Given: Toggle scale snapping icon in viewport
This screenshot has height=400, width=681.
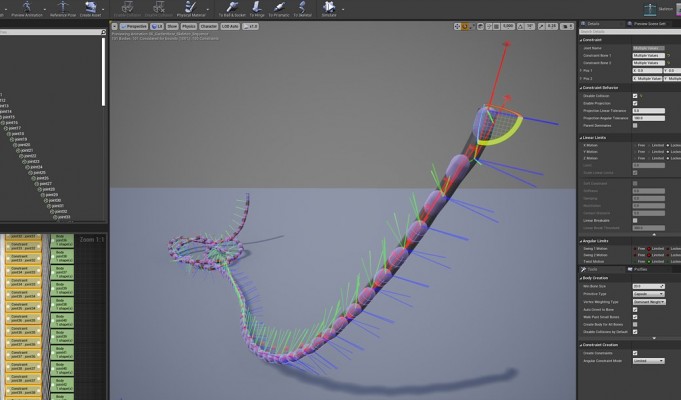Looking at the screenshot, I should point(542,26).
